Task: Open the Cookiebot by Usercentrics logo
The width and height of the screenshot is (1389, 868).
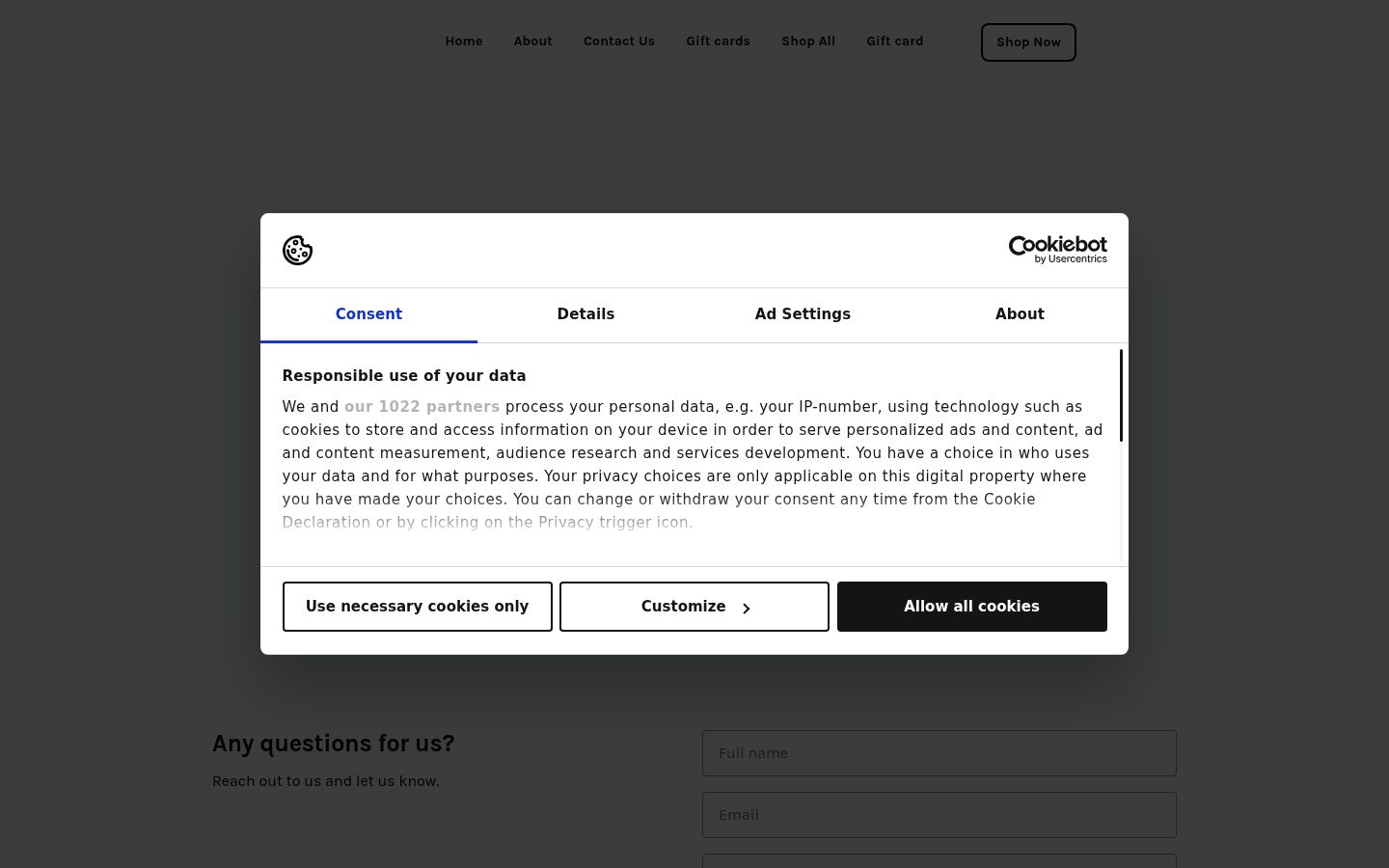Action: tap(1057, 250)
